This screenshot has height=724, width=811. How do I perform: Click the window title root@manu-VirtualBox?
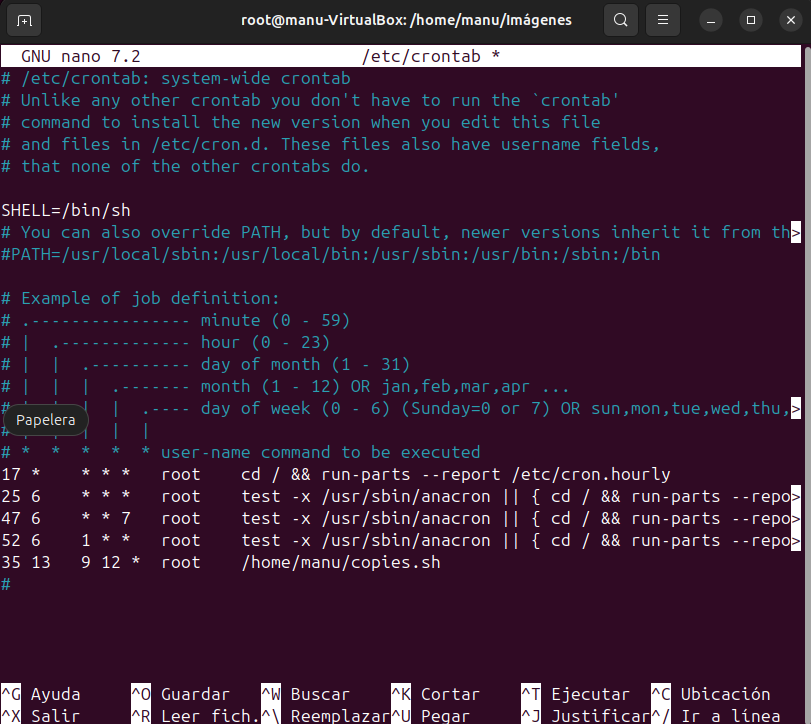click(x=406, y=20)
